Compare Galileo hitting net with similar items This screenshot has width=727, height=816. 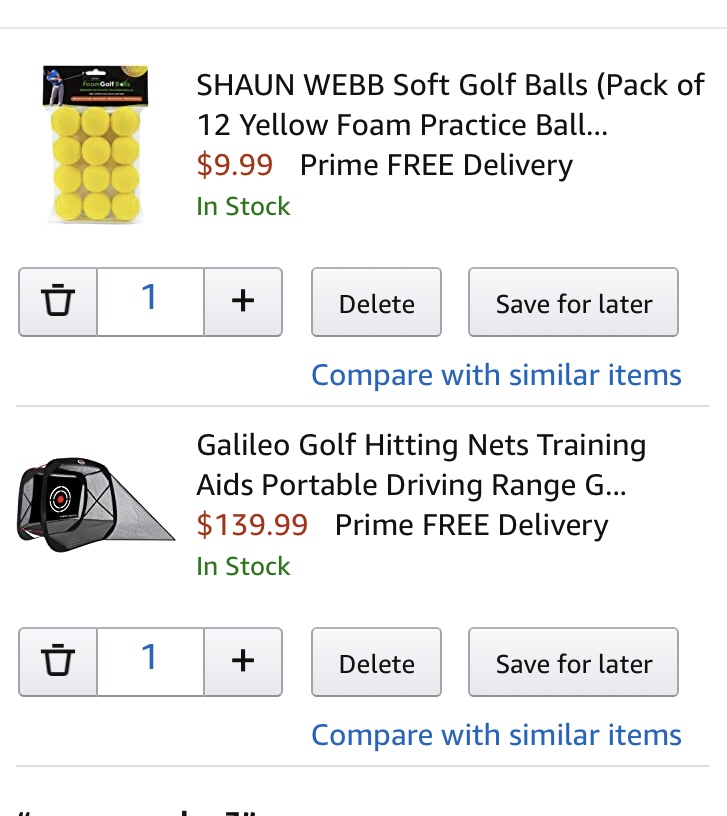[x=496, y=735]
